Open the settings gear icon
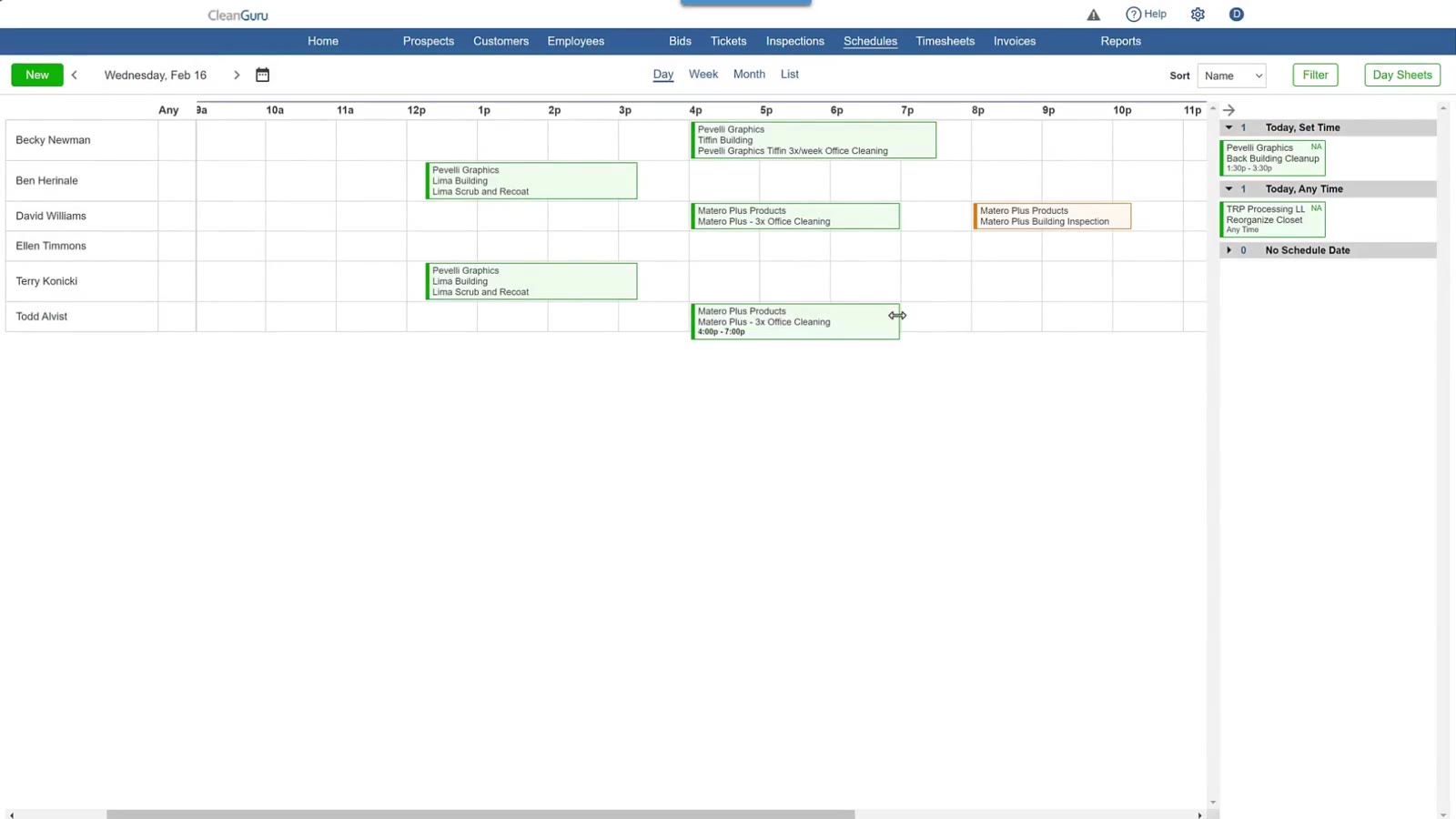Screen dimensions: 1456x819 pyautogui.click(x=1198, y=15)
